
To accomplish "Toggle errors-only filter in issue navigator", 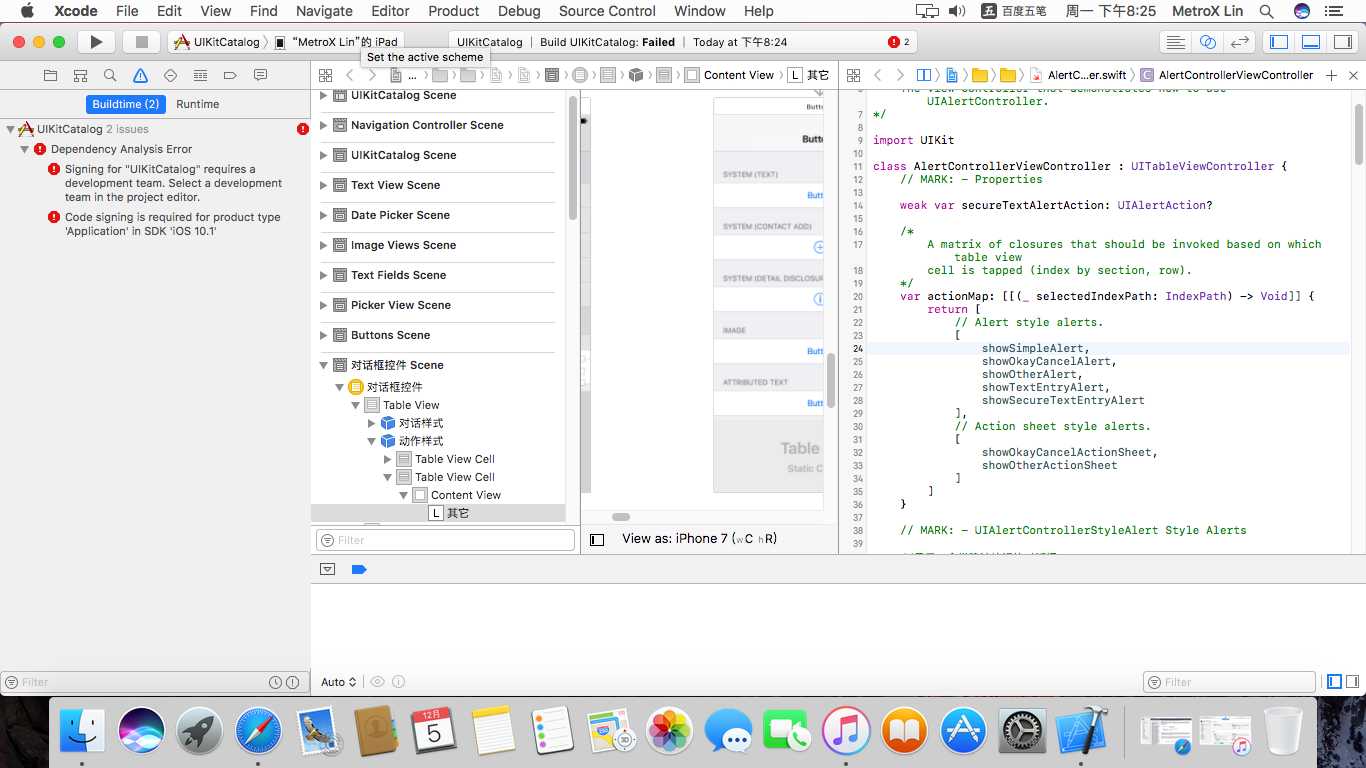I will 293,682.
